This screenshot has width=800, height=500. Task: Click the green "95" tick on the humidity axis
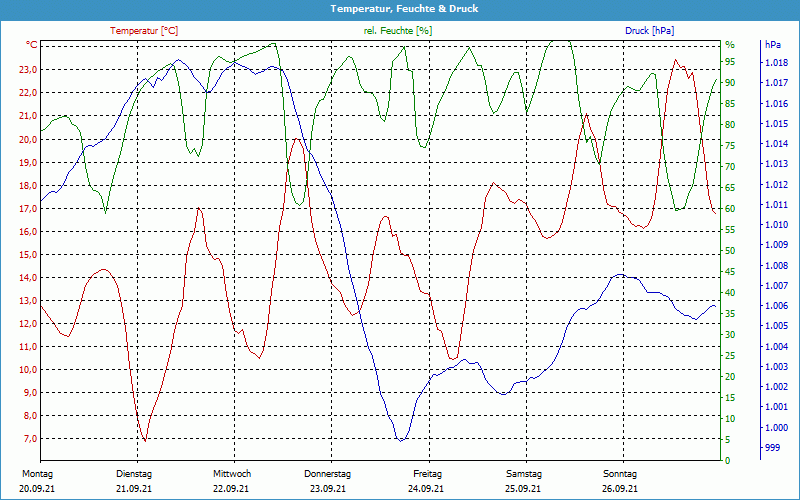[x=730, y=61]
